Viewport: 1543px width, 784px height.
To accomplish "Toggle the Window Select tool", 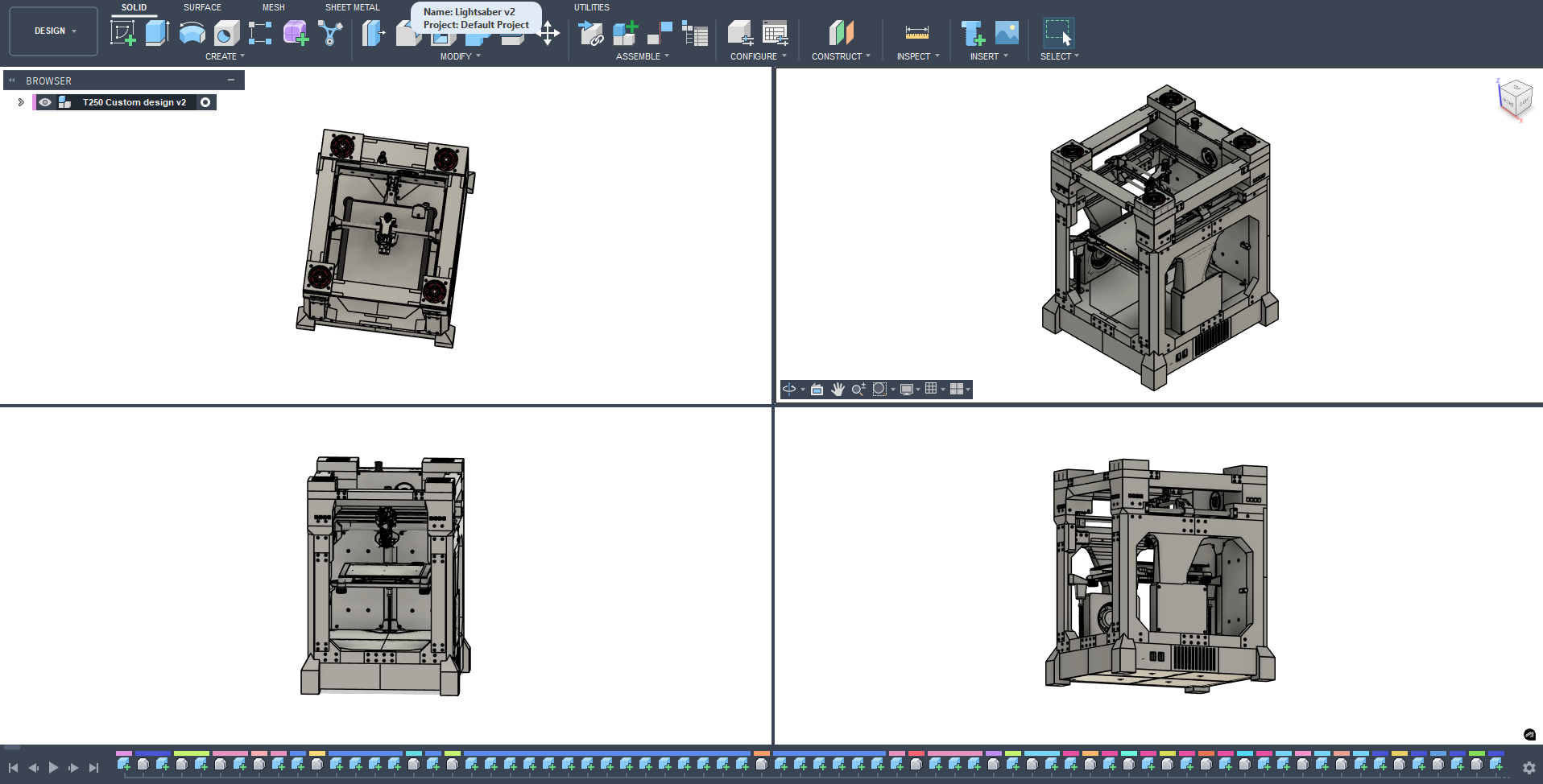I will [1058, 33].
